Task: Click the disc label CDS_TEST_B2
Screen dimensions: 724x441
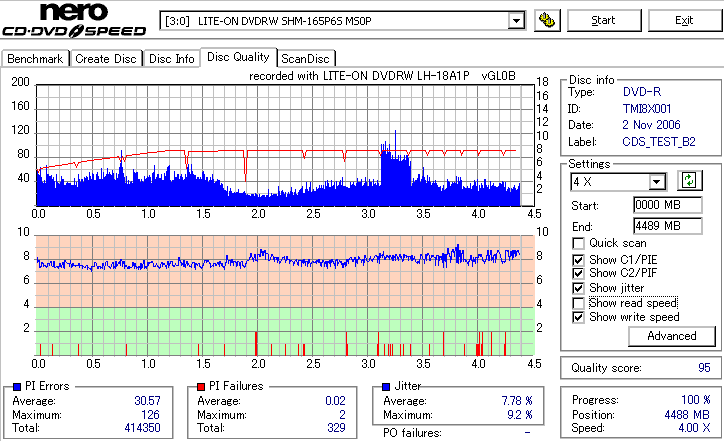Action: tap(659, 142)
